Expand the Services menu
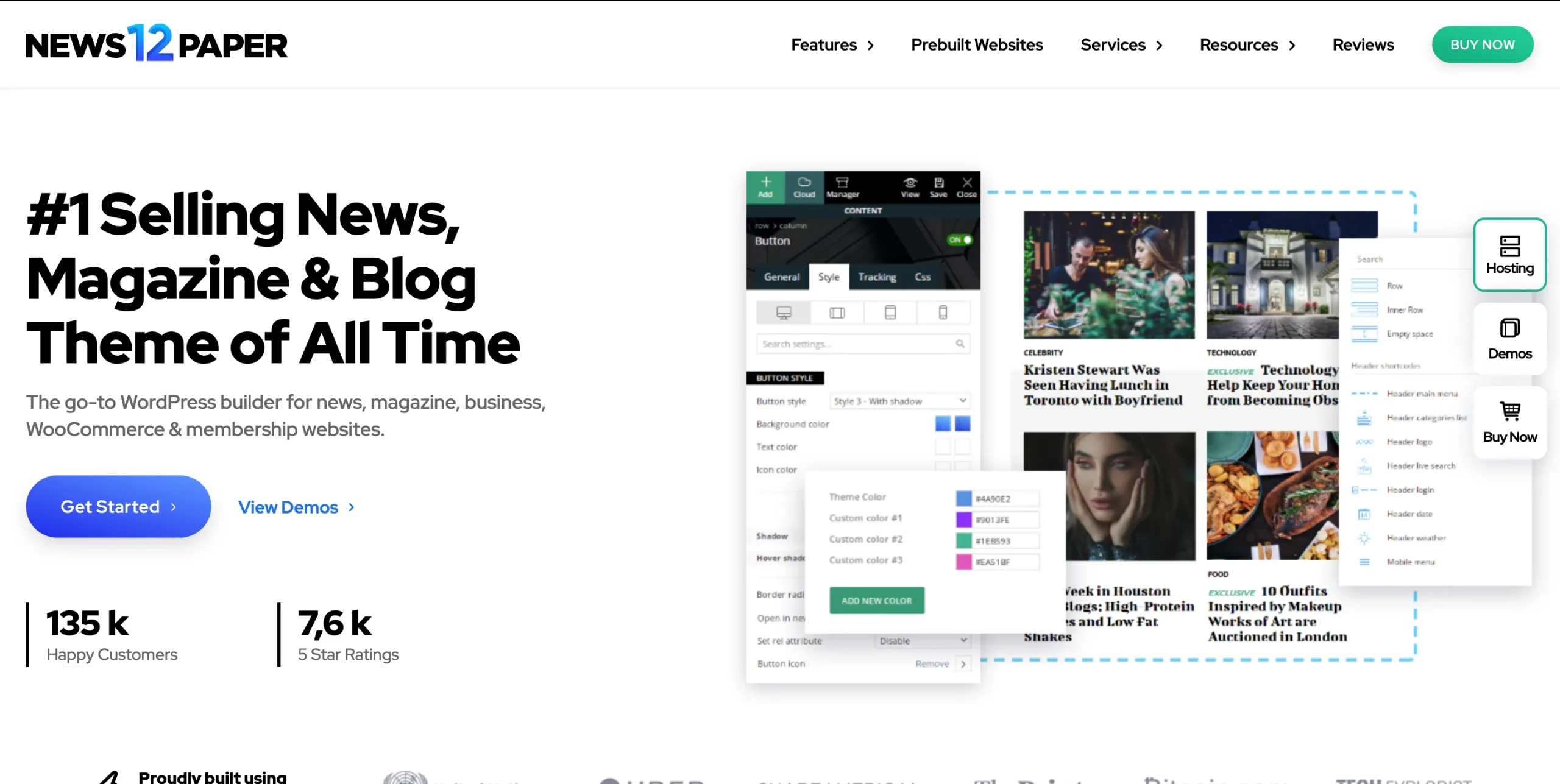 [1122, 45]
